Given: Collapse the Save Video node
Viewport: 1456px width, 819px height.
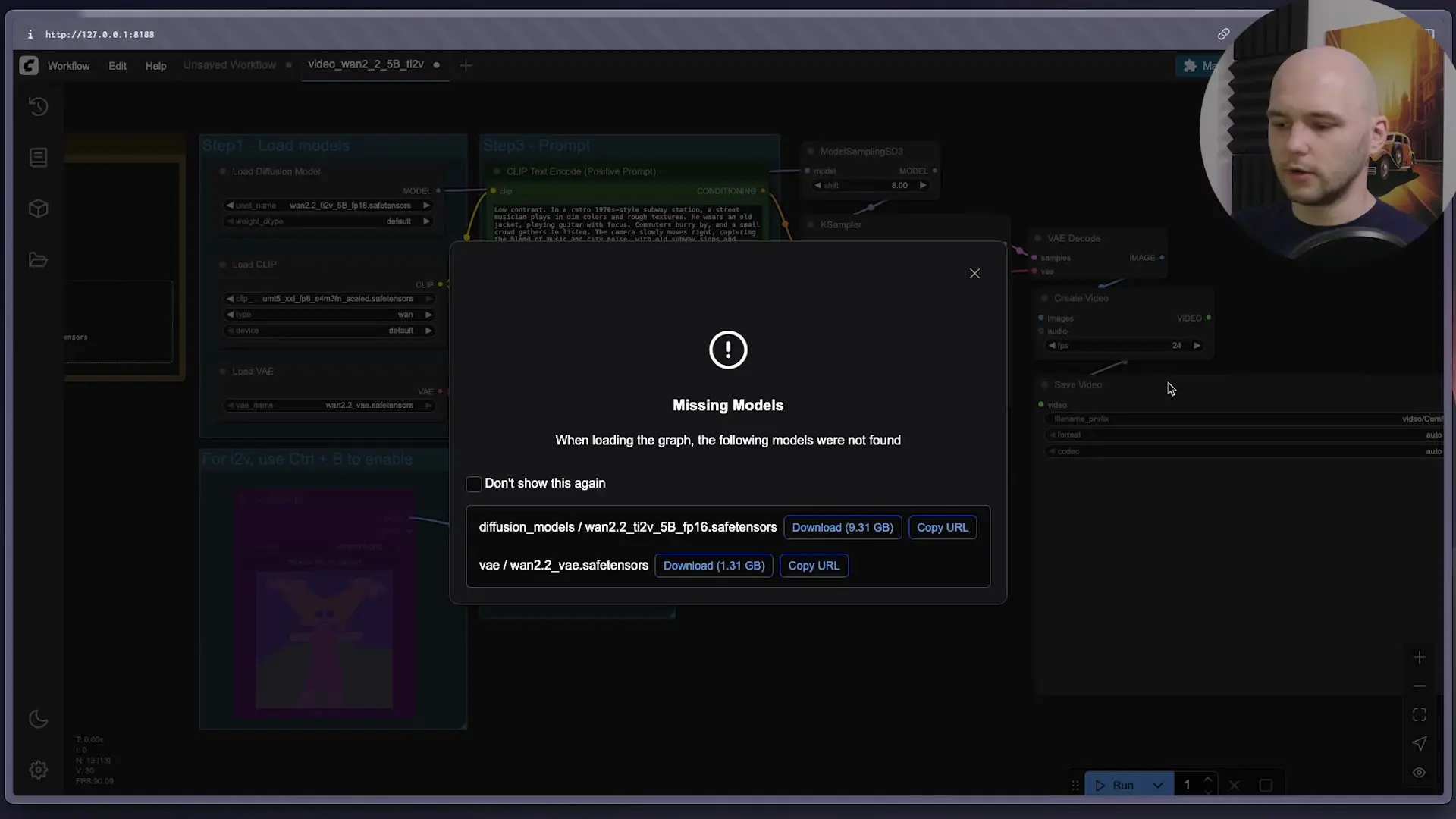Looking at the screenshot, I should (x=1044, y=385).
